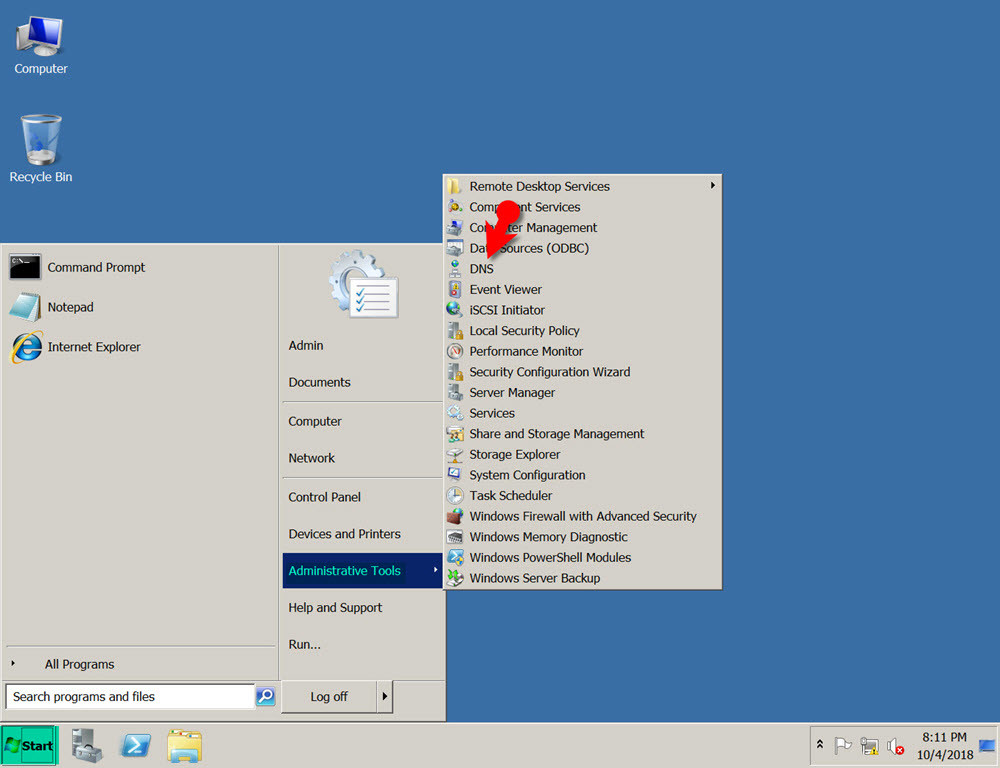This screenshot has height=768, width=1000.
Task: Click the taskbar clock and date
Action: [x=945, y=746]
